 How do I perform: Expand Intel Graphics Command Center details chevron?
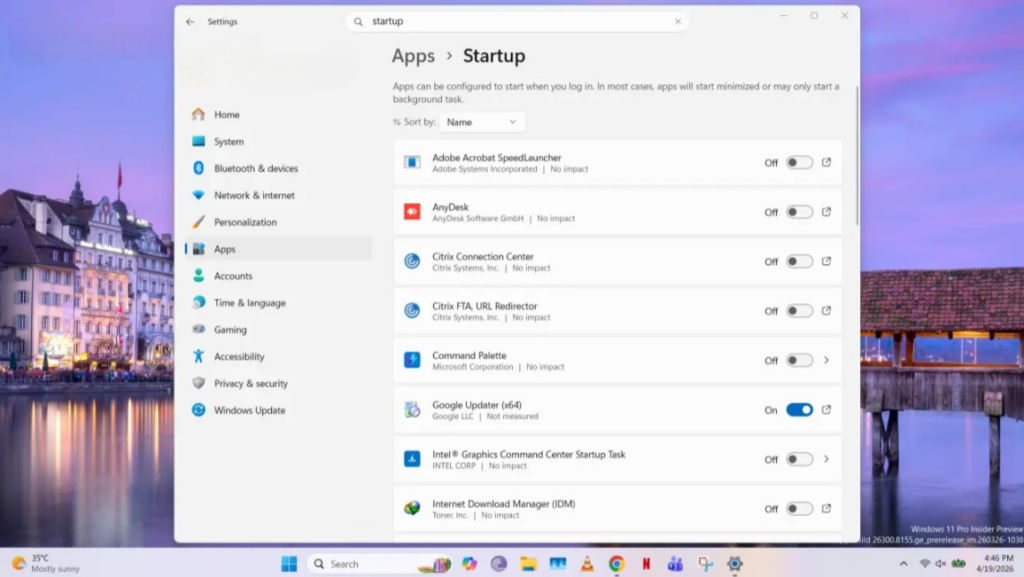click(826, 460)
